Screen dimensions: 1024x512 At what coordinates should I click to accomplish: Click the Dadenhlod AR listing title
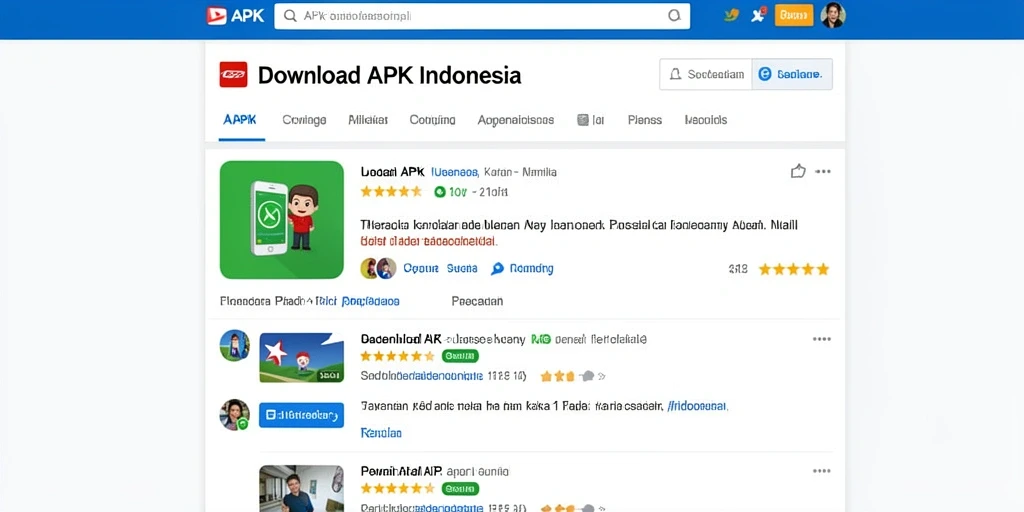(x=400, y=340)
